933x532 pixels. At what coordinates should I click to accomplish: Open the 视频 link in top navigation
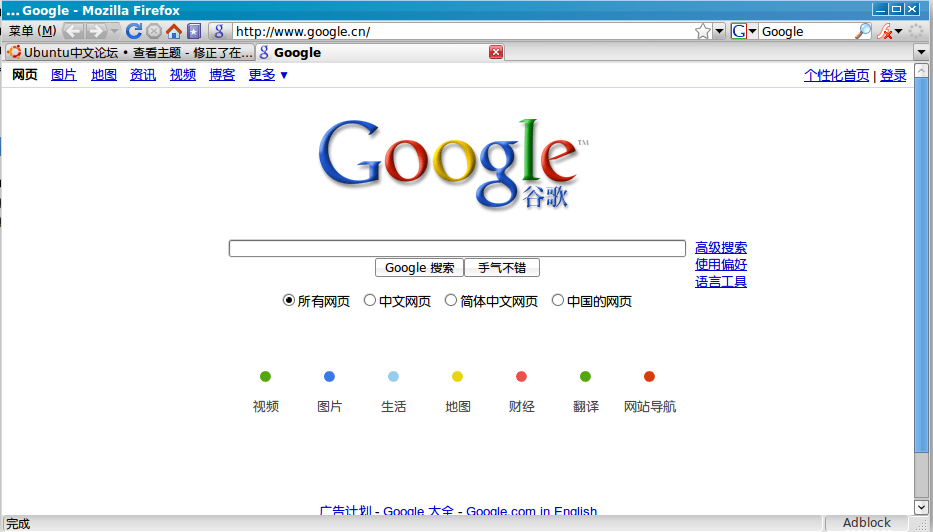click(x=183, y=74)
